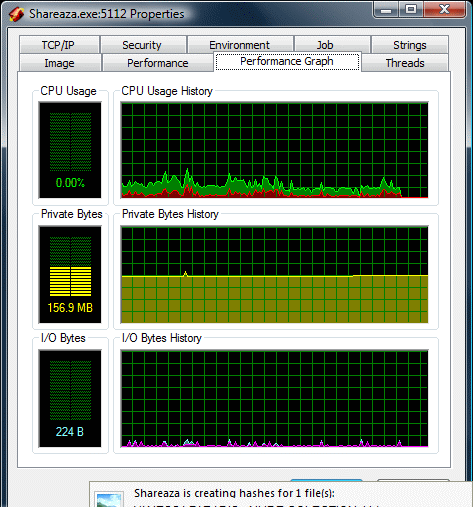Click the 'CPU Usage History' label
Viewport: 473px width, 507px height.
[x=167, y=91]
